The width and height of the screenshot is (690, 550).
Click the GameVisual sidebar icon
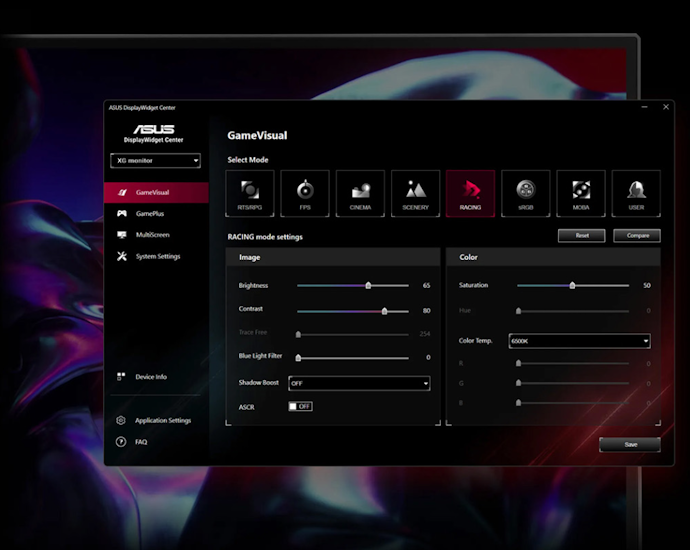[122, 192]
